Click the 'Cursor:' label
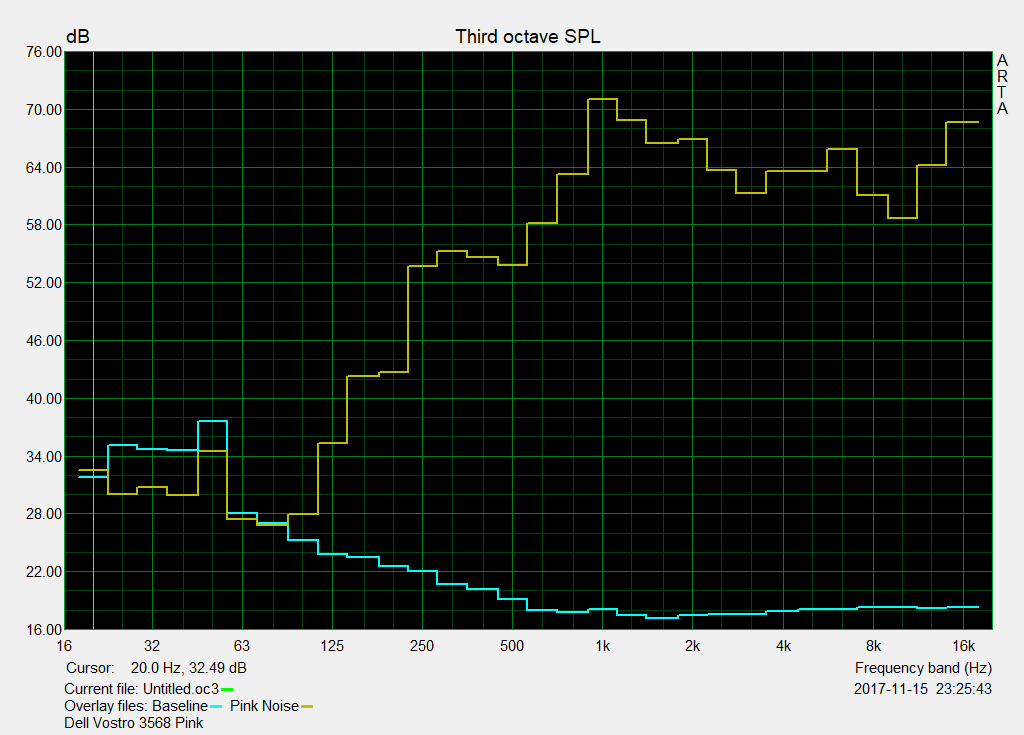Image resolution: width=1024 pixels, height=735 pixels. 90,668
